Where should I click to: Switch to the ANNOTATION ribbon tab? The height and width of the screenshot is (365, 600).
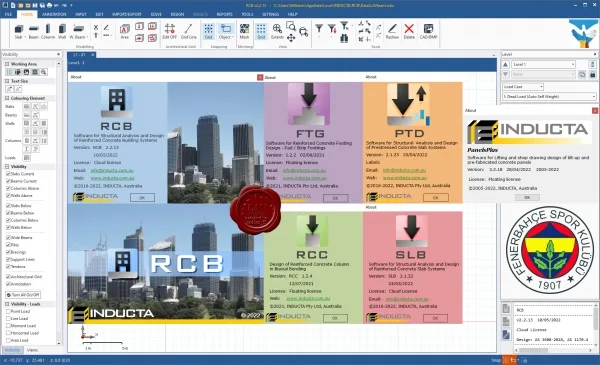(54, 14)
